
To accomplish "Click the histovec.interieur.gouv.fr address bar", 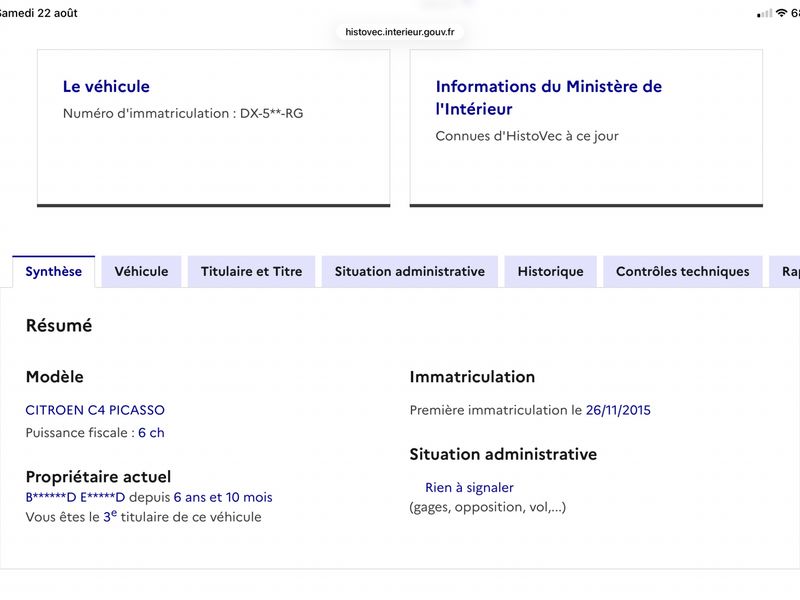I will click(x=399, y=32).
